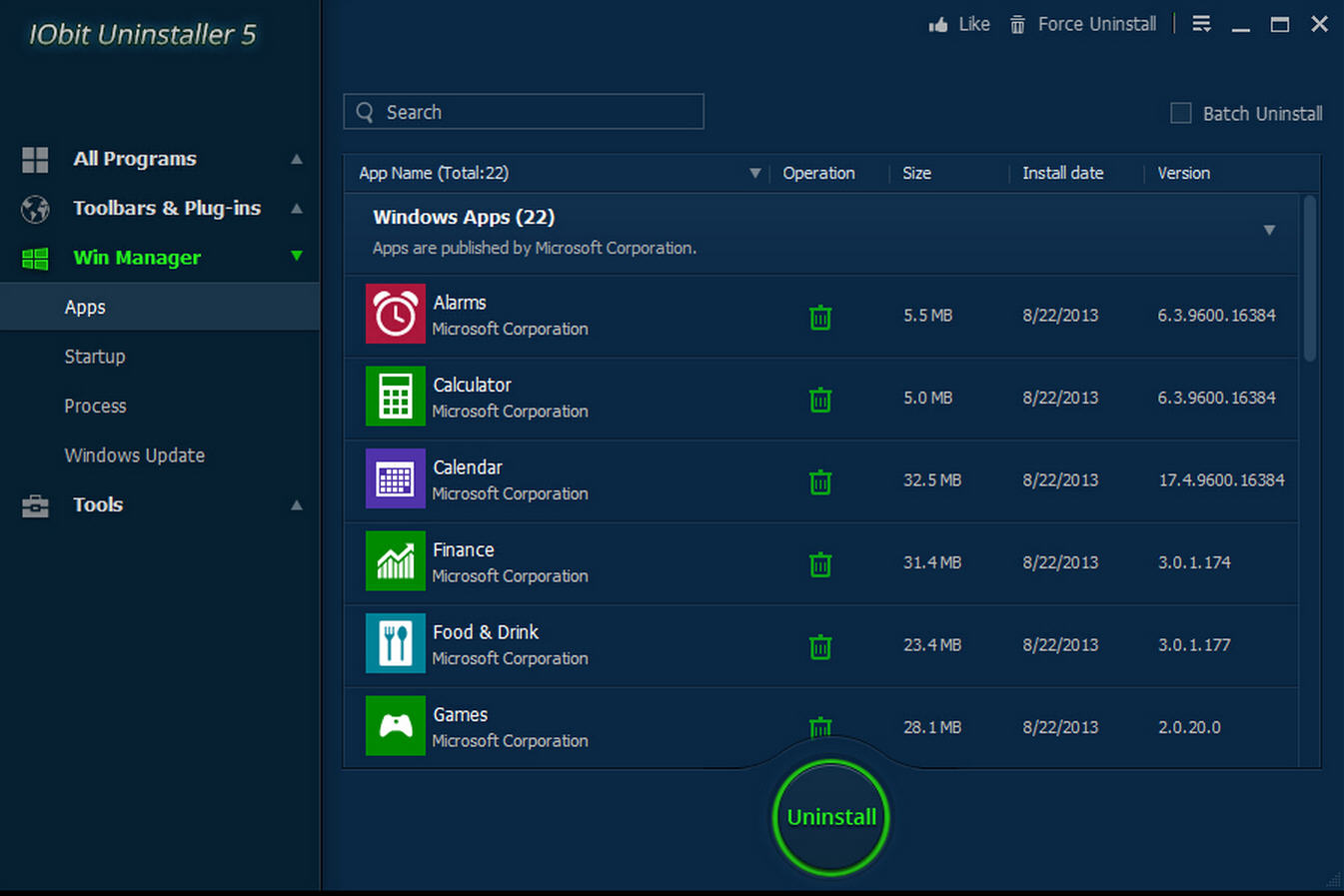Screen dimensions: 1344x896
Task: Click into the Search input field
Action: click(x=524, y=112)
